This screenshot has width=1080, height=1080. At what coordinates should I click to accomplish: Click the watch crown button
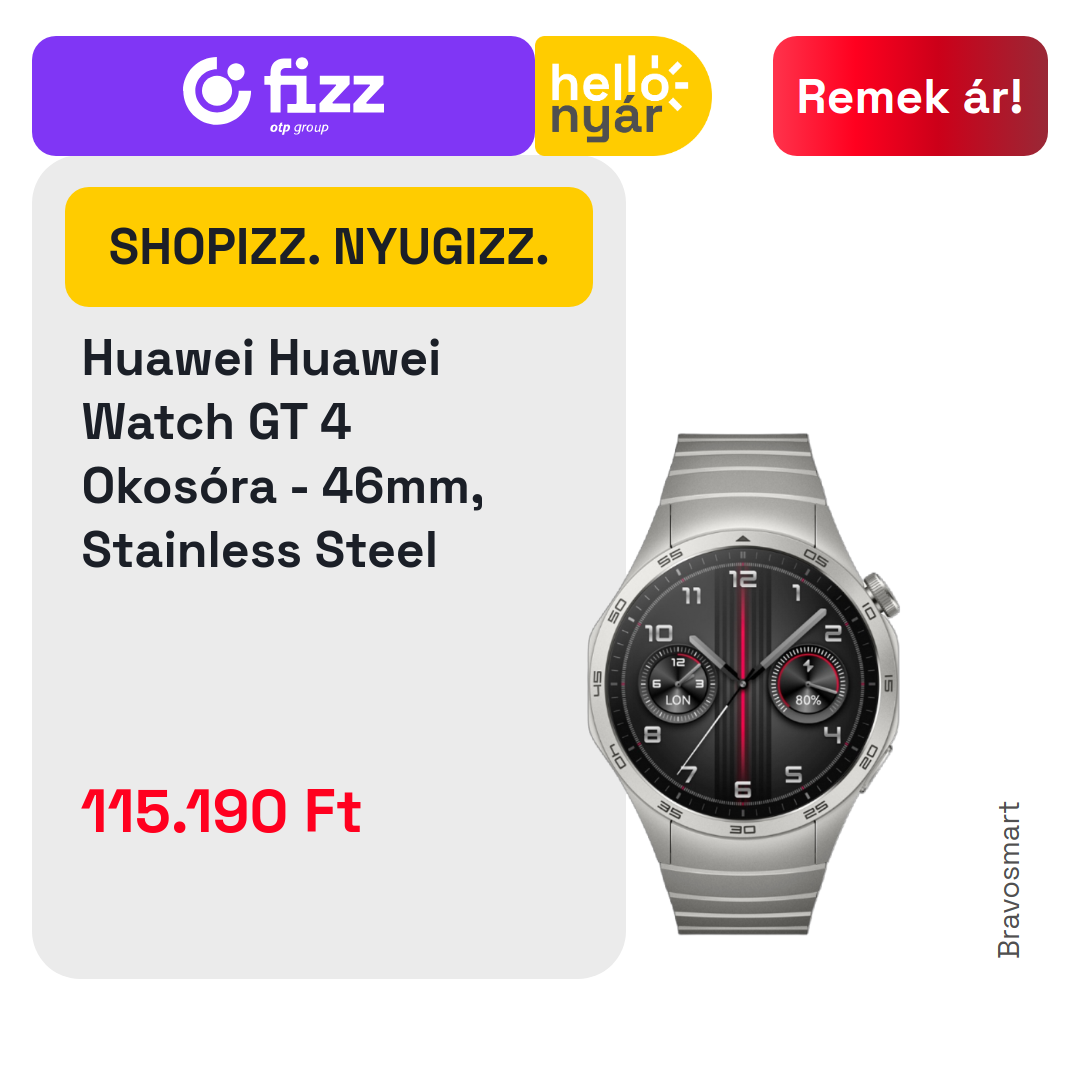pyautogui.click(x=882, y=596)
